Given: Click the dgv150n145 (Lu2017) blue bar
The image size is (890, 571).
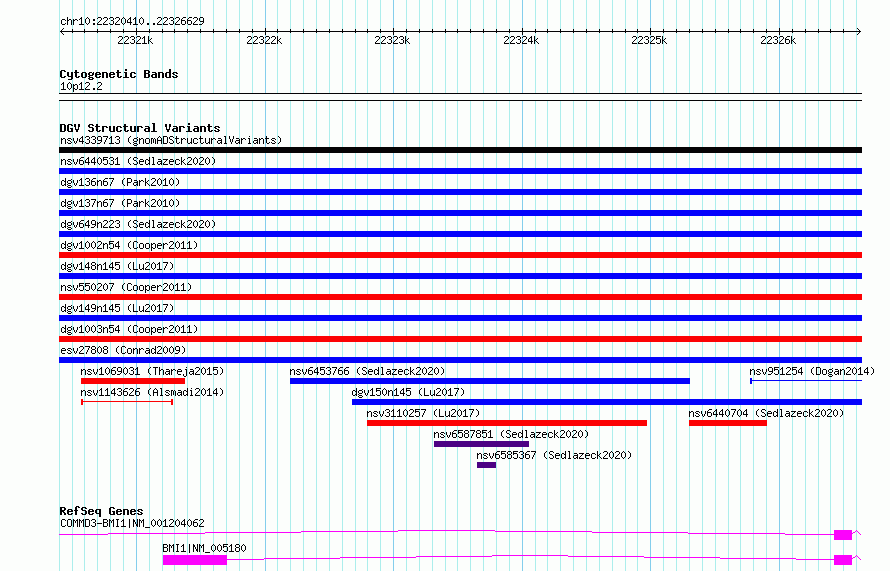Looking at the screenshot, I should tap(607, 402).
